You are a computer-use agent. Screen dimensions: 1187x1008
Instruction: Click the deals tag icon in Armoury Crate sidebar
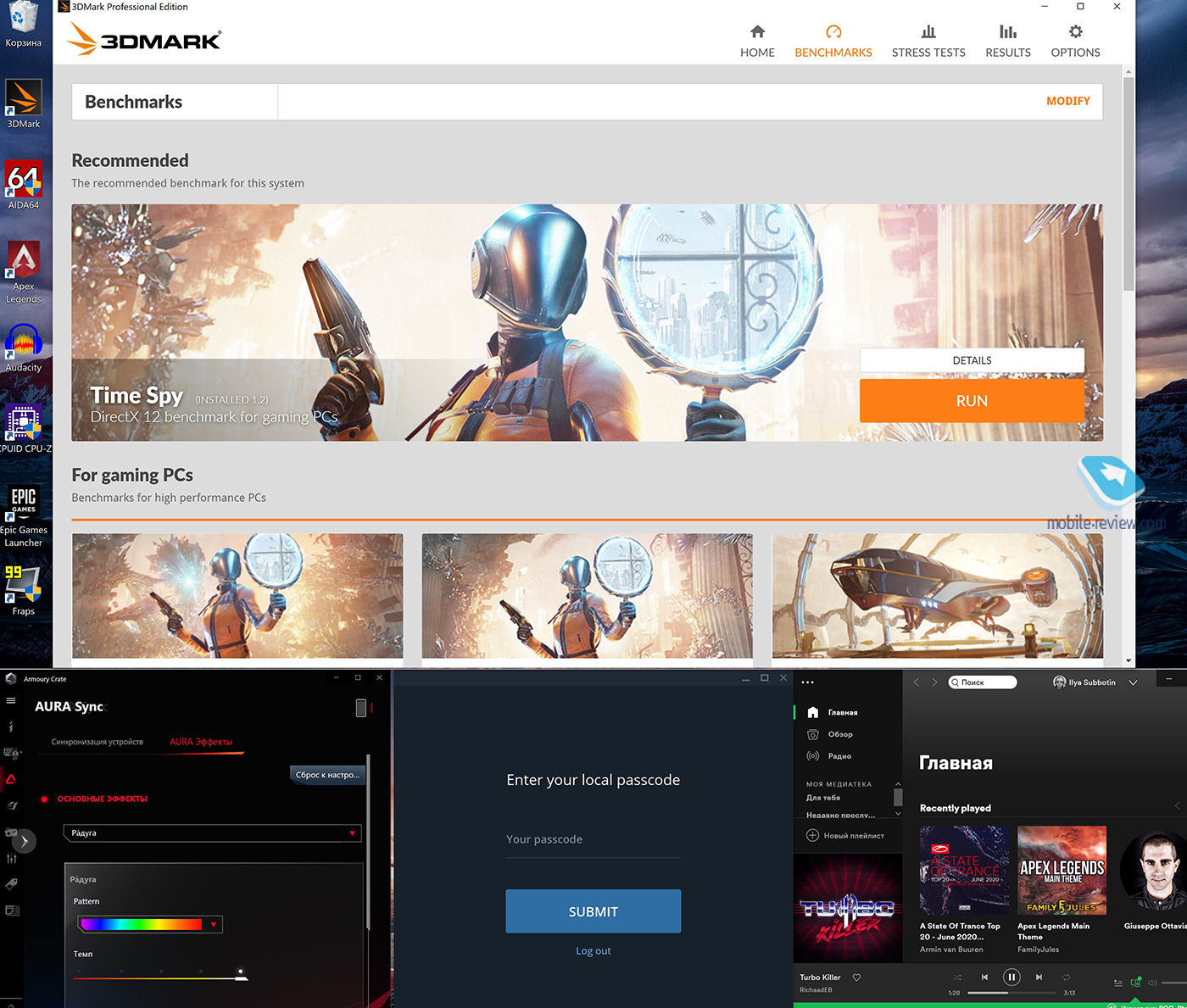[11, 884]
